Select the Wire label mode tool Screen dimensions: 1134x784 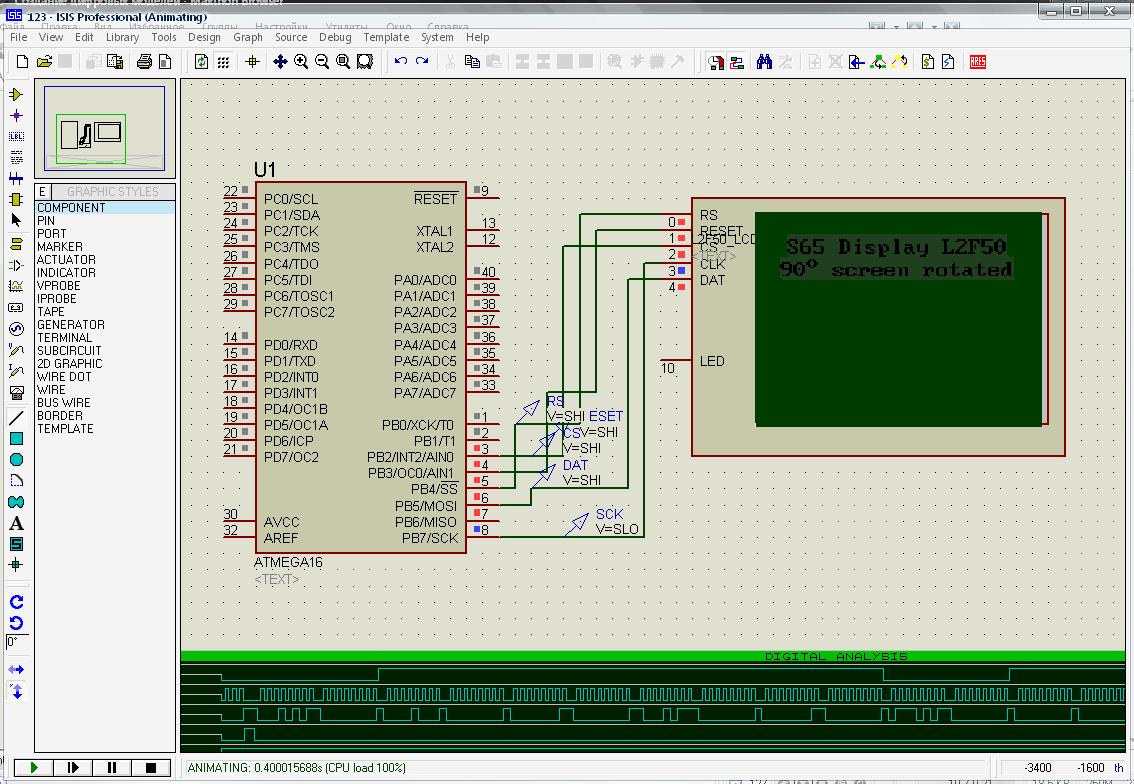[16, 137]
